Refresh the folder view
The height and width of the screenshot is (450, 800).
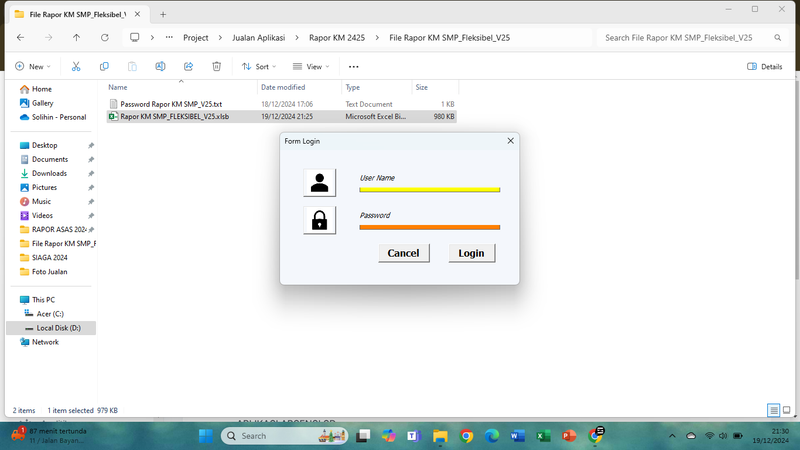click(105, 37)
